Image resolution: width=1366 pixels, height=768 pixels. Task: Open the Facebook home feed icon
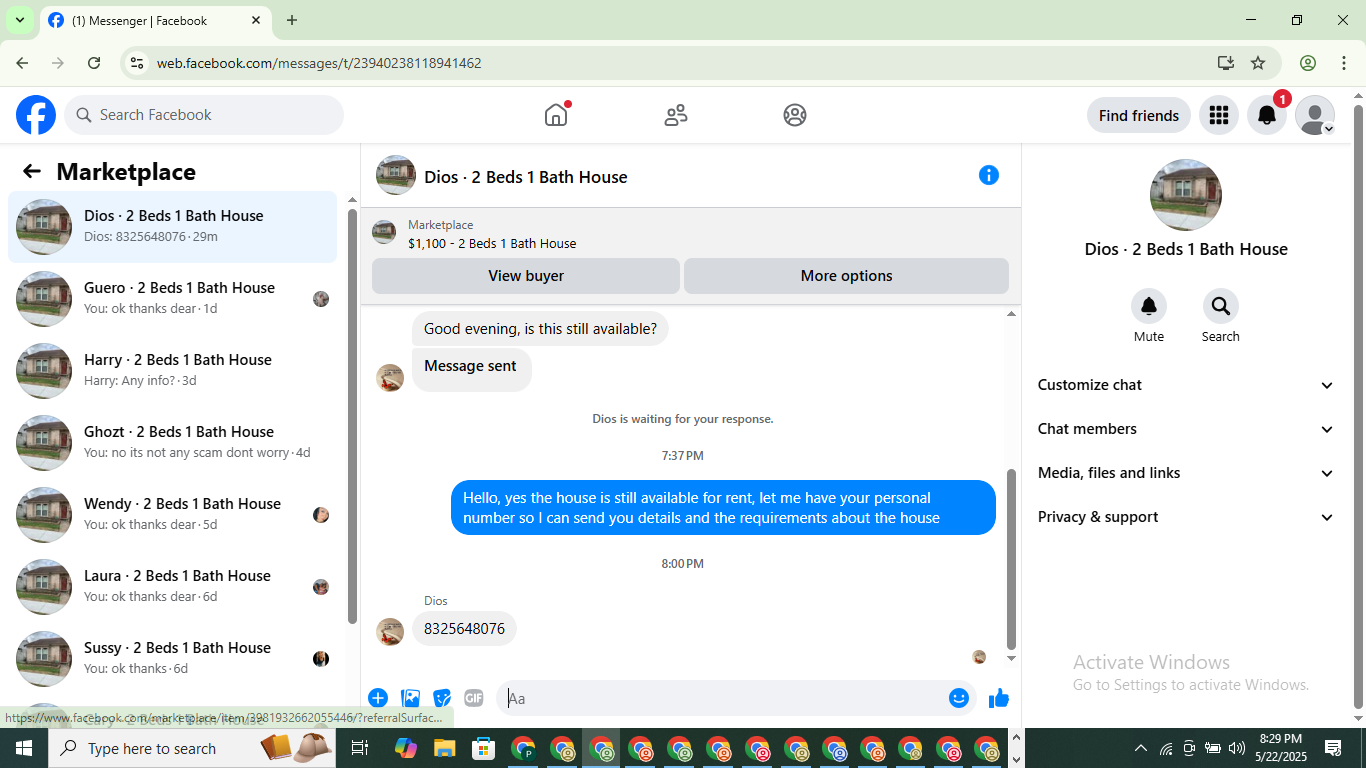[x=556, y=115]
